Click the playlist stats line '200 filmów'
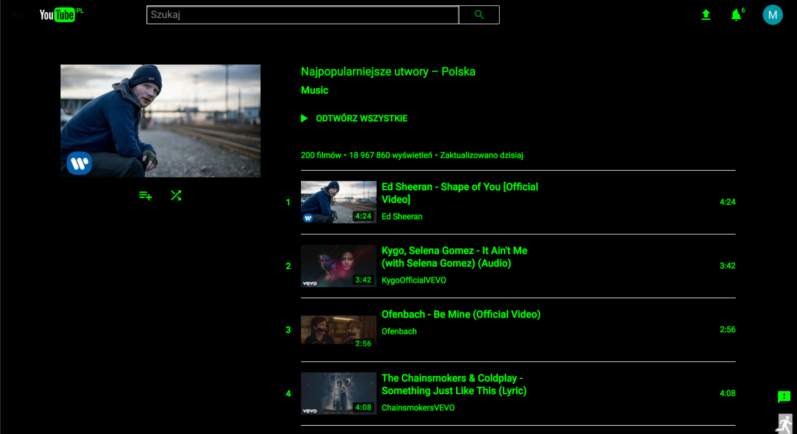797x434 pixels. tap(412, 156)
